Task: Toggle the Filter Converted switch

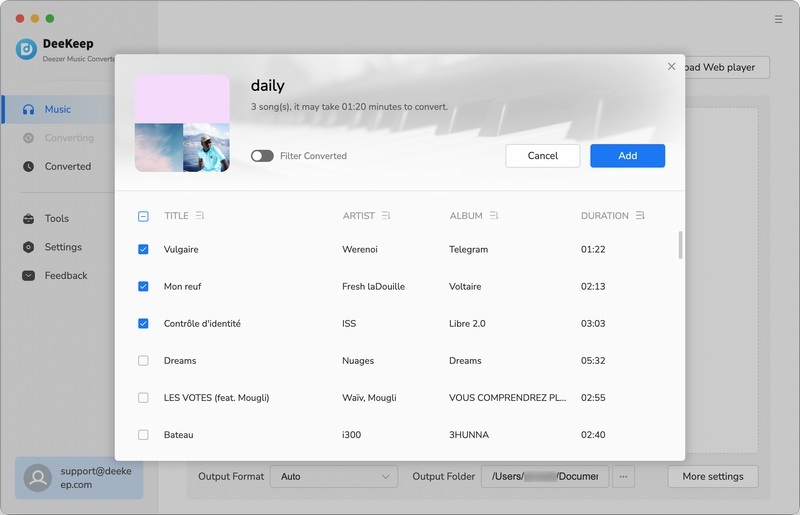Action: point(262,156)
